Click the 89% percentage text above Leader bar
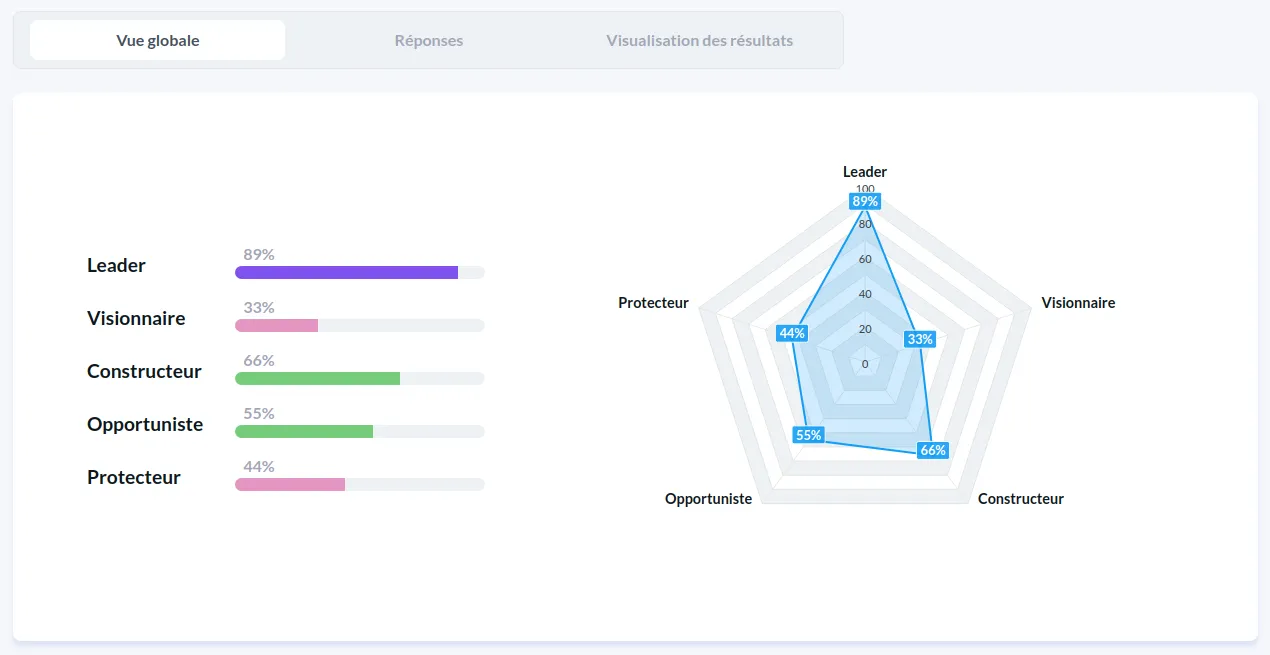Image resolution: width=1270 pixels, height=655 pixels. click(257, 254)
